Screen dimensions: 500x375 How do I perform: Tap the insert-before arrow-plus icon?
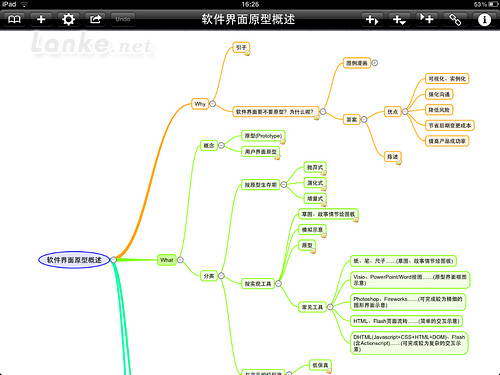tap(426, 19)
